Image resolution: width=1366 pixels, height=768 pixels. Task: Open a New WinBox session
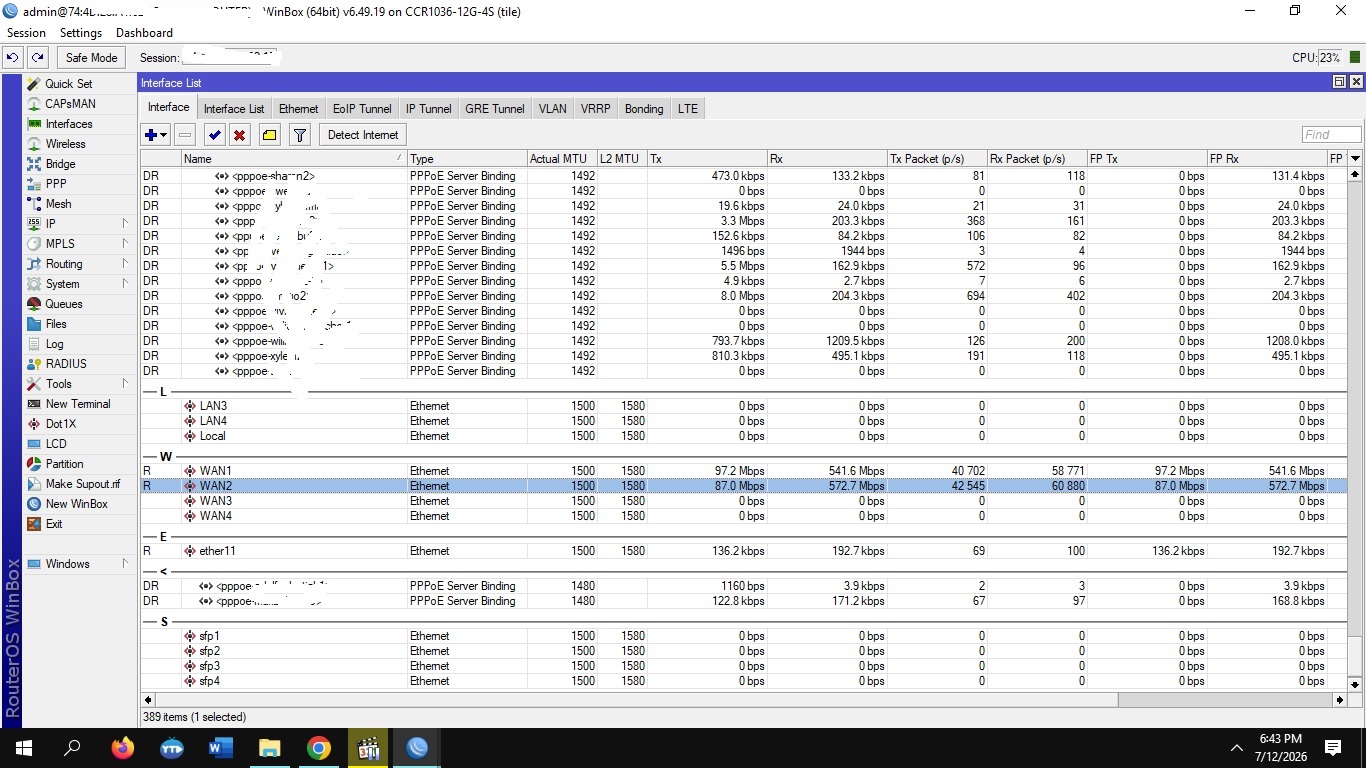[x=76, y=504]
